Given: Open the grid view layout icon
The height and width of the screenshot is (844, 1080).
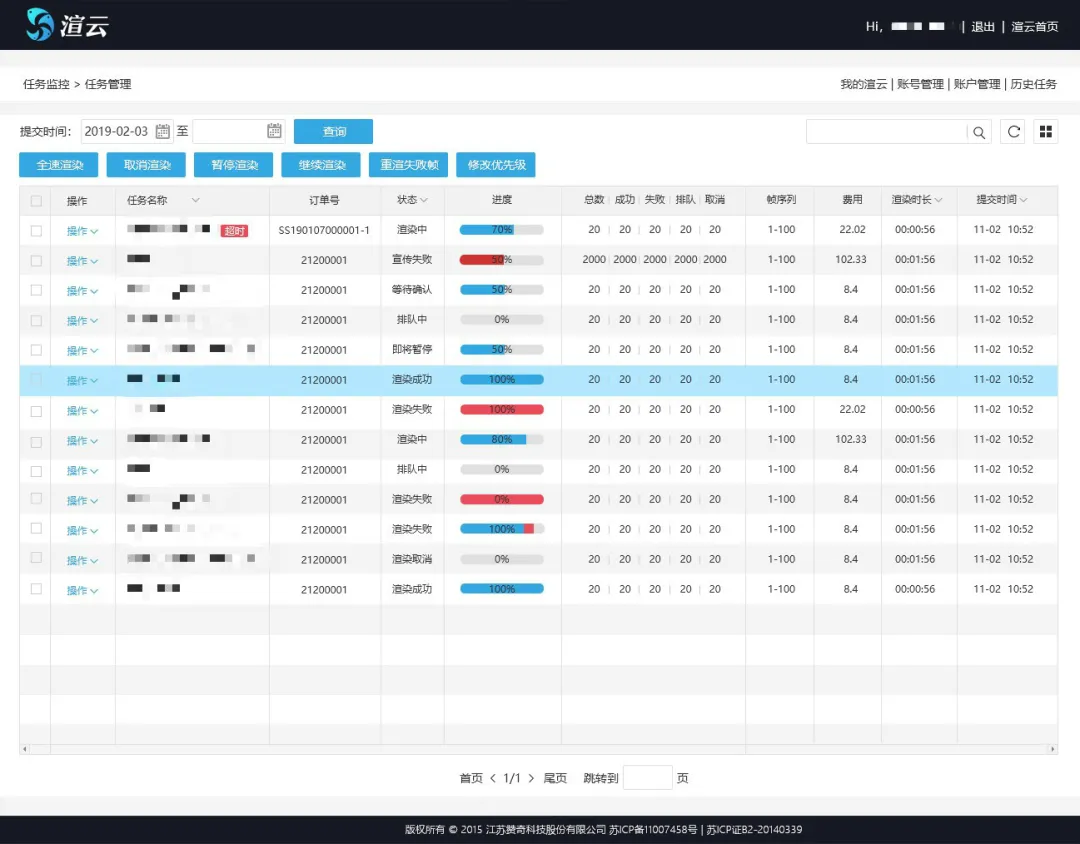Looking at the screenshot, I should tap(1045, 132).
